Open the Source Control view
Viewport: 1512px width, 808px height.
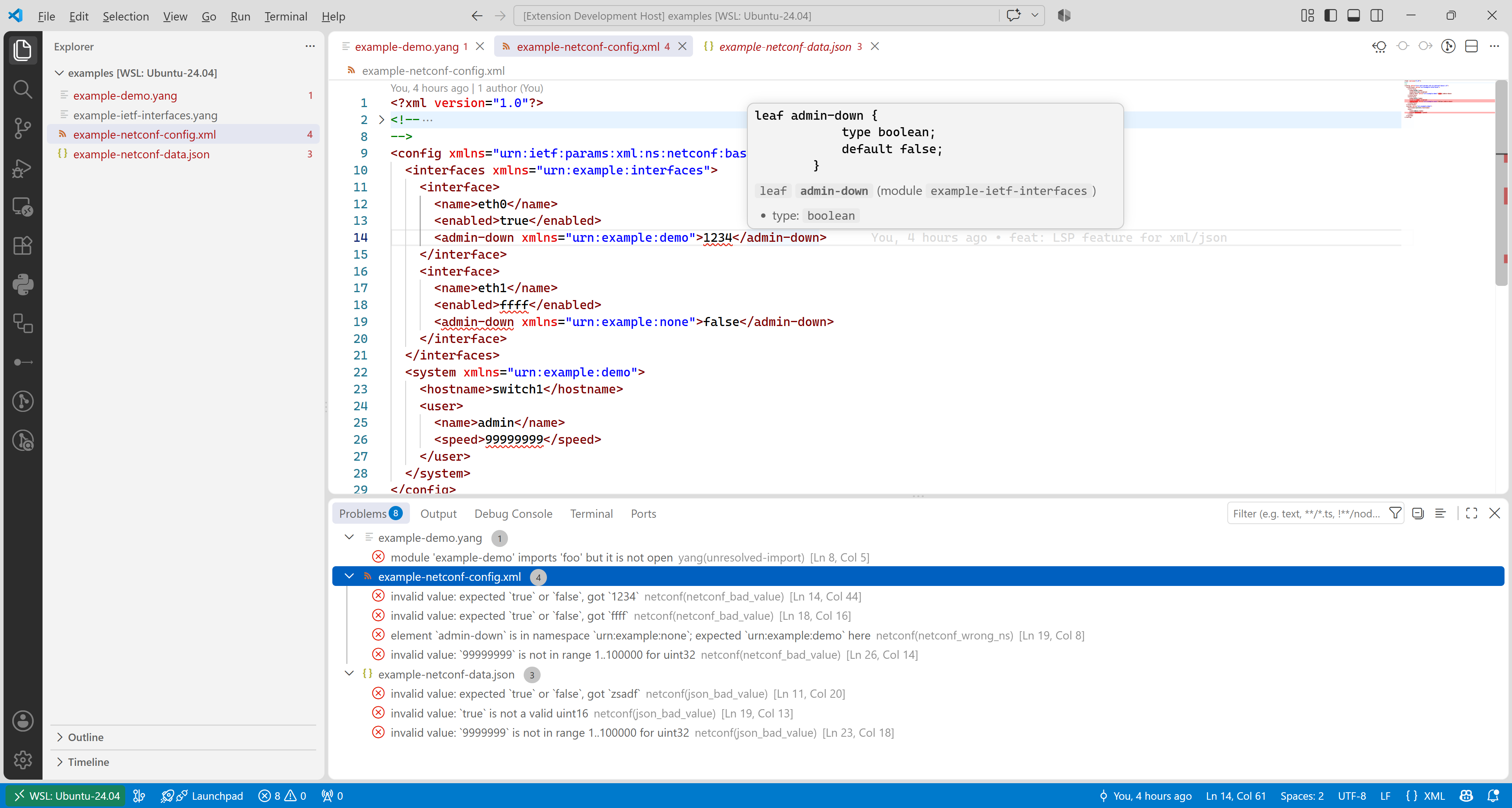click(22, 128)
